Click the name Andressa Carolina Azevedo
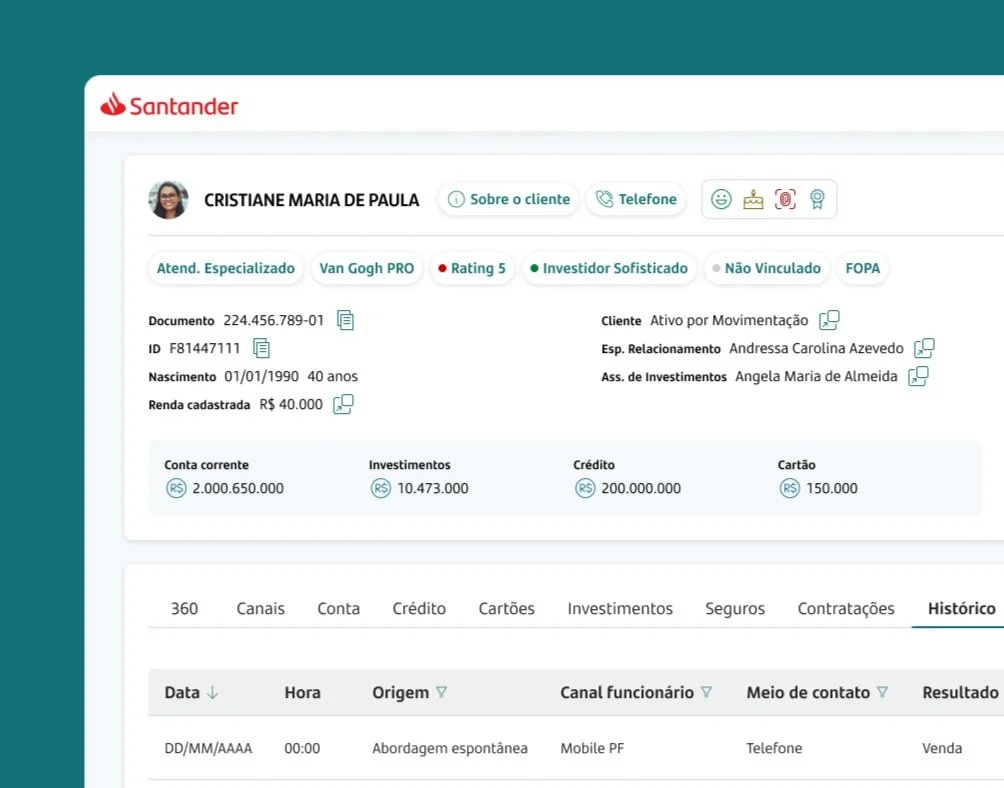This screenshot has height=788, width=1004. click(x=816, y=348)
